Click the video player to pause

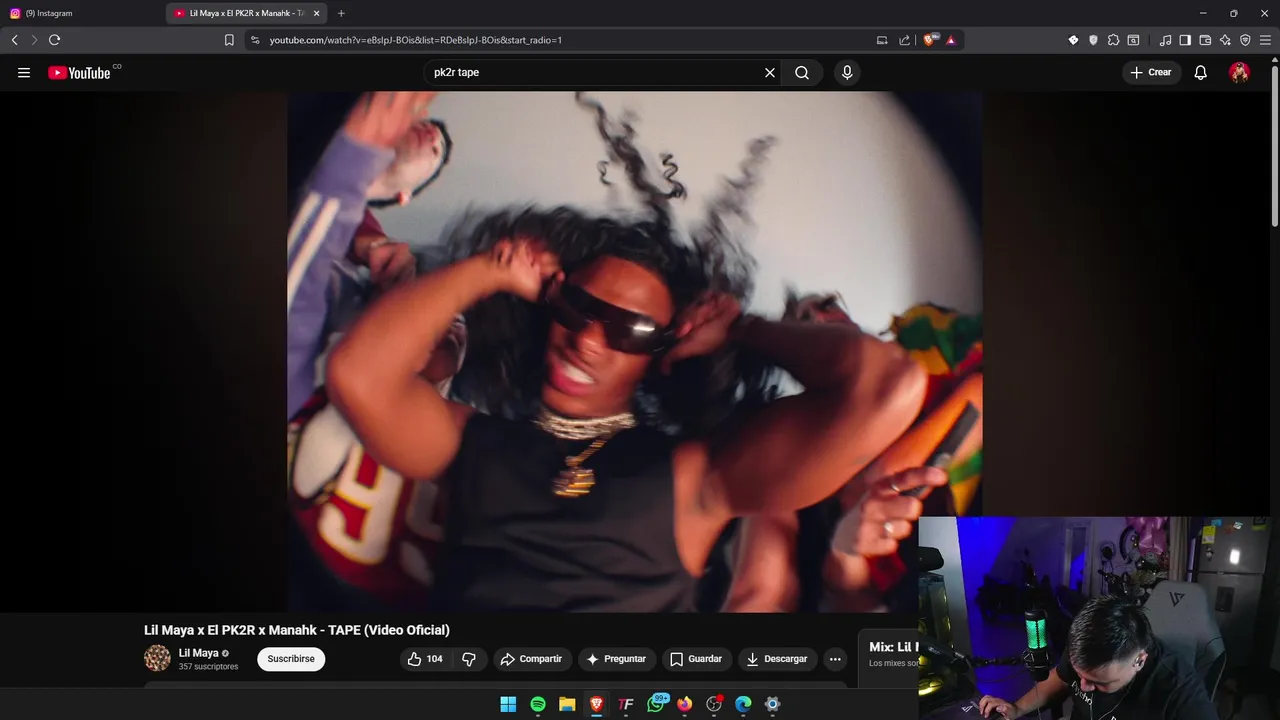pyautogui.click(x=634, y=352)
